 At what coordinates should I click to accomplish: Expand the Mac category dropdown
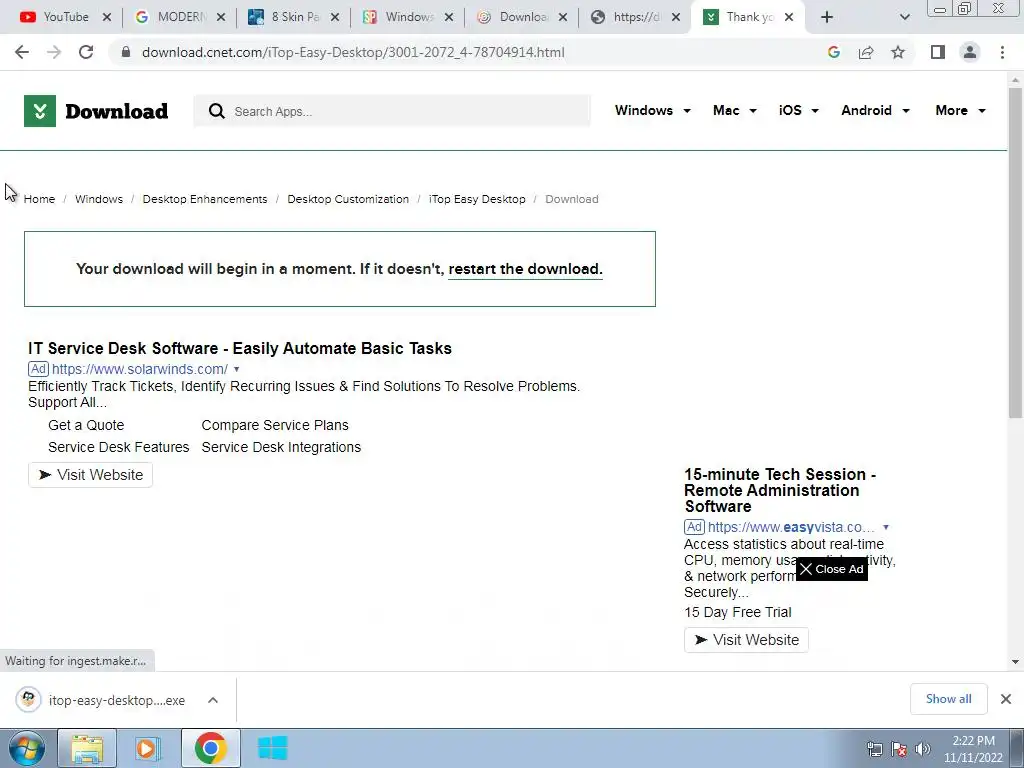[735, 110]
